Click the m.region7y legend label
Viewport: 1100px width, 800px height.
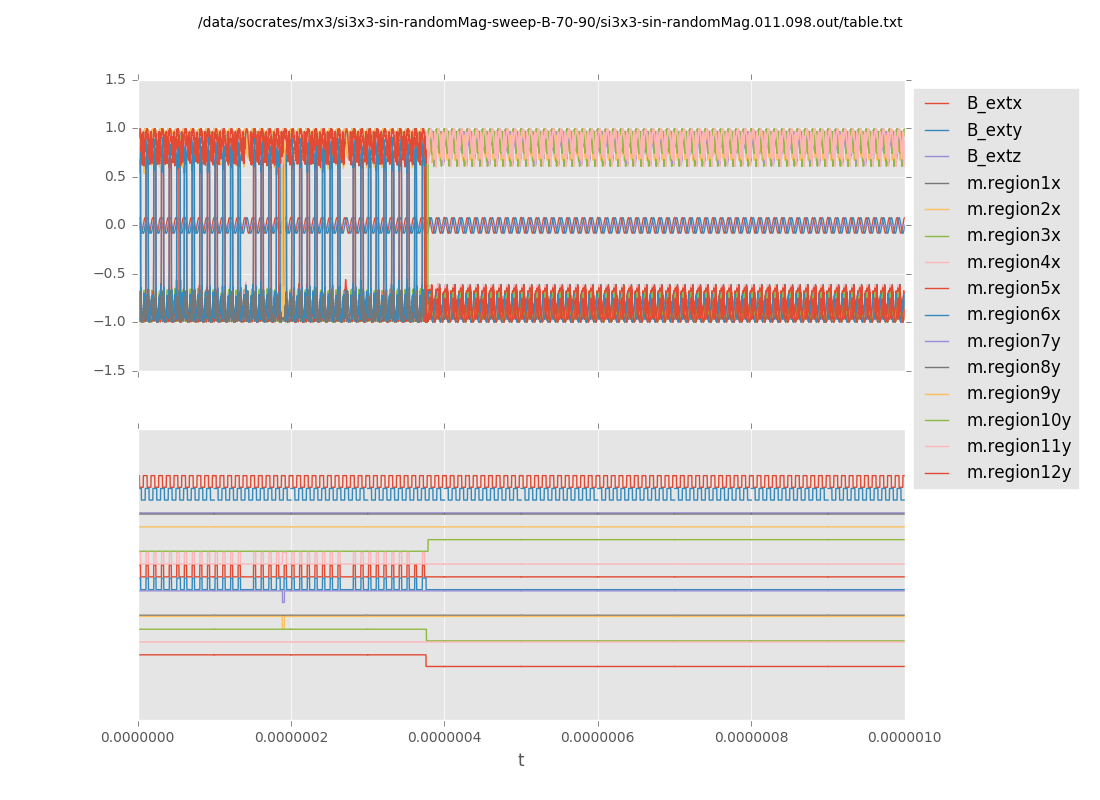pyautogui.click(x=1013, y=341)
